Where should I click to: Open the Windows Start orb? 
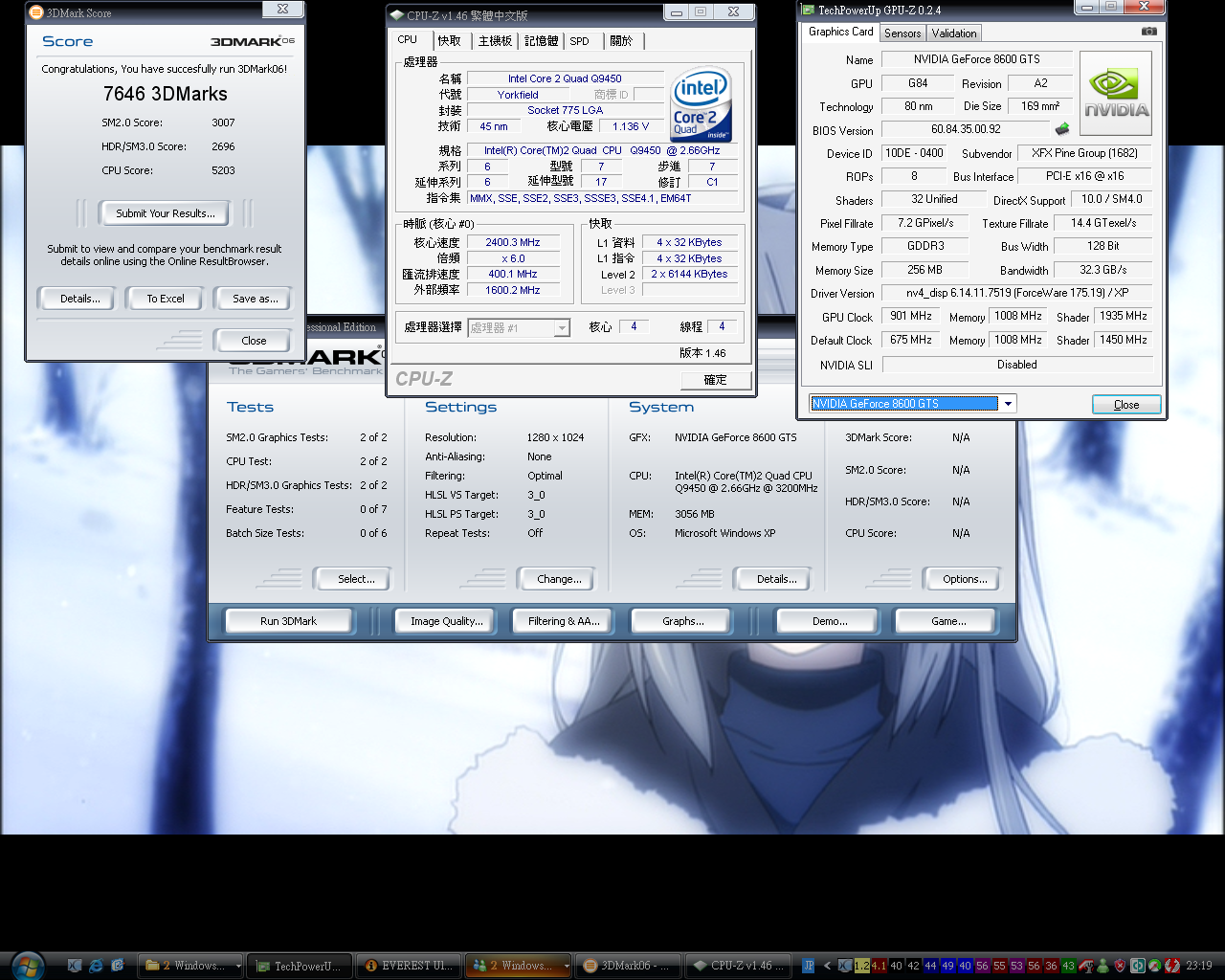coord(26,965)
